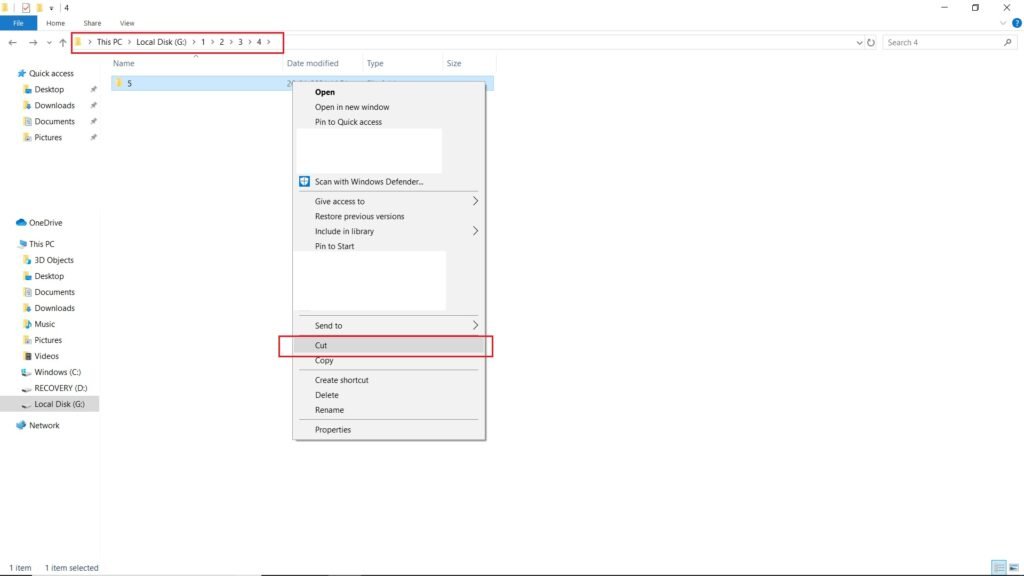Expand the ribbon chevron

pyautogui.click(x=1003, y=23)
